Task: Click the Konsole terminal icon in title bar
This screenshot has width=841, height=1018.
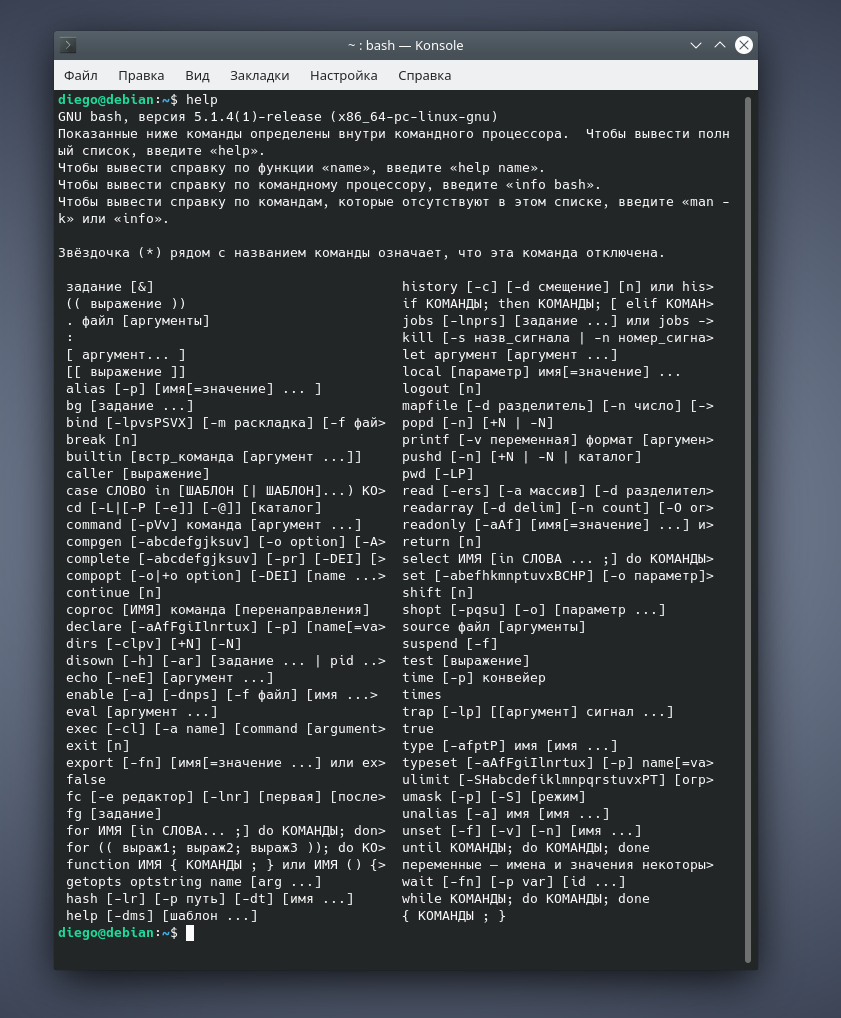Action: (68, 45)
